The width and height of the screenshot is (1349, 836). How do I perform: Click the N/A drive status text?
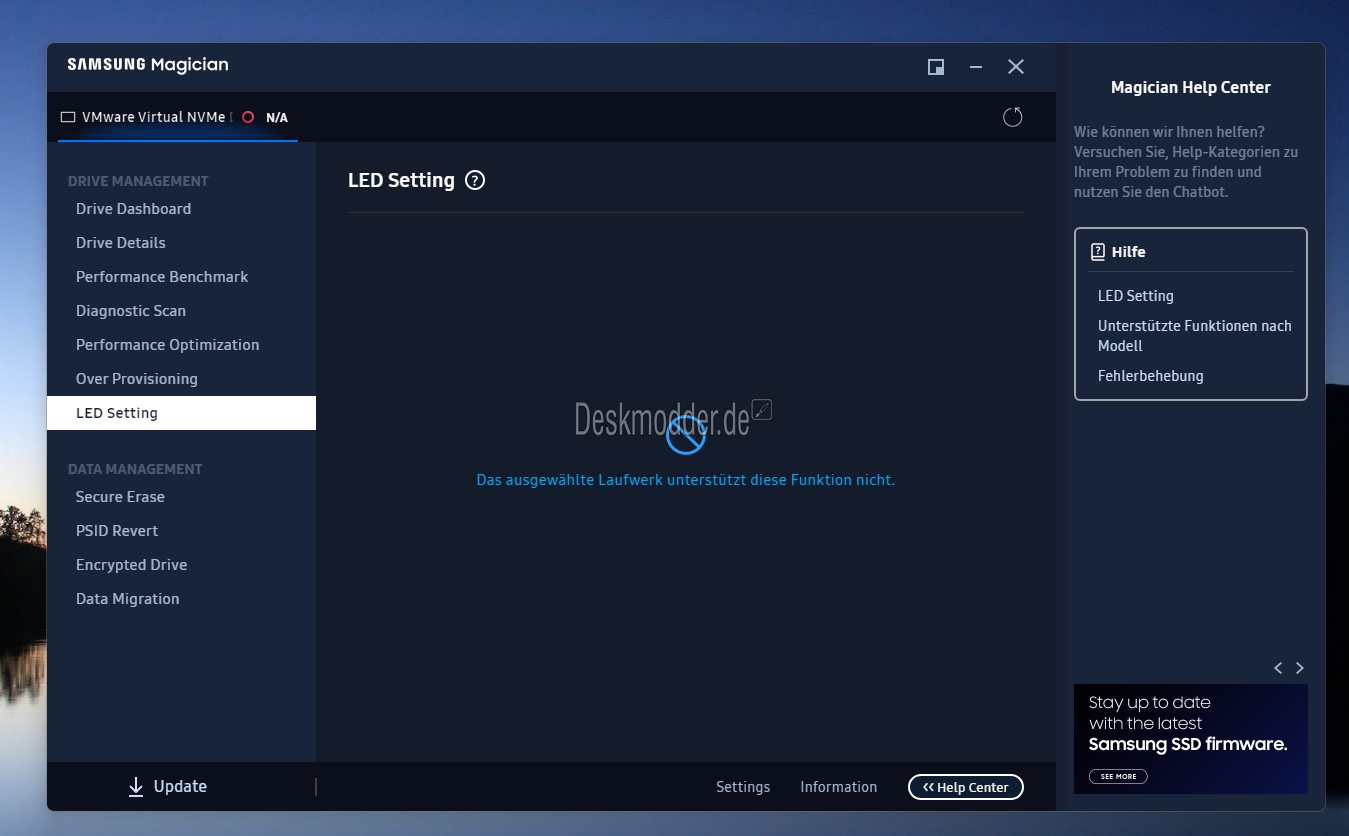277,118
